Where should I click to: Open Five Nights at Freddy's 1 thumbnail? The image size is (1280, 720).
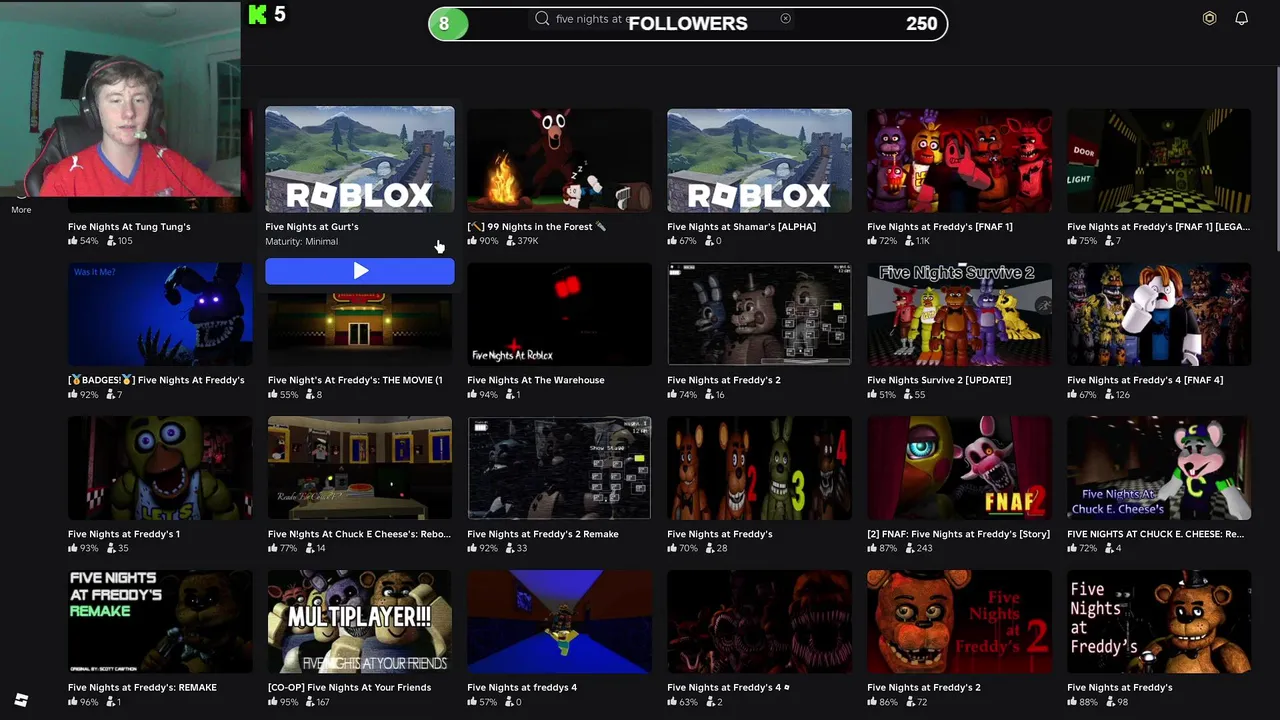click(x=160, y=468)
